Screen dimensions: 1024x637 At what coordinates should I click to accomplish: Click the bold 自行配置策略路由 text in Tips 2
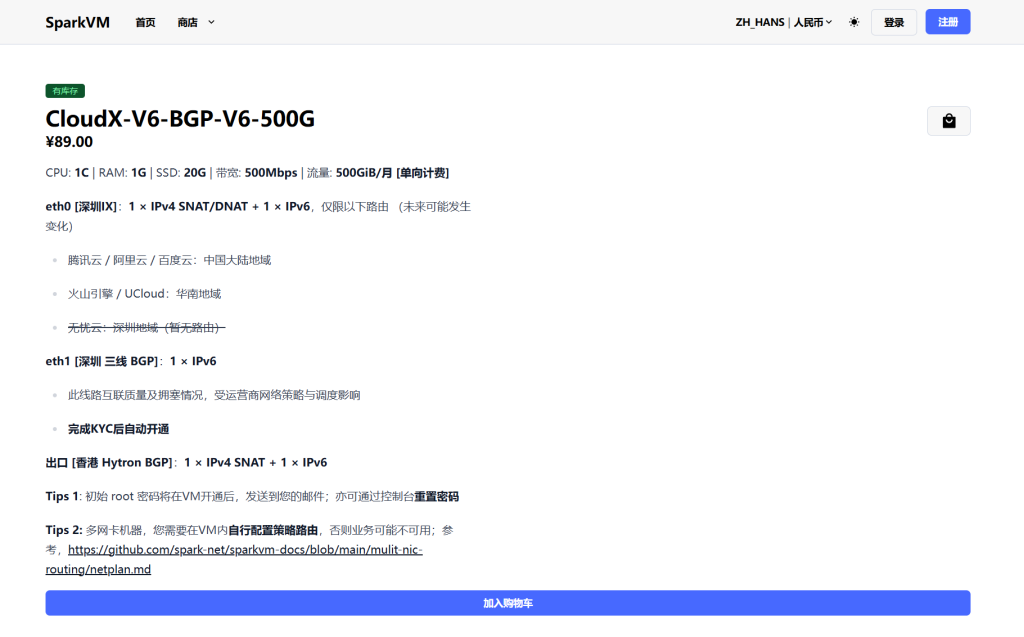pos(273,530)
